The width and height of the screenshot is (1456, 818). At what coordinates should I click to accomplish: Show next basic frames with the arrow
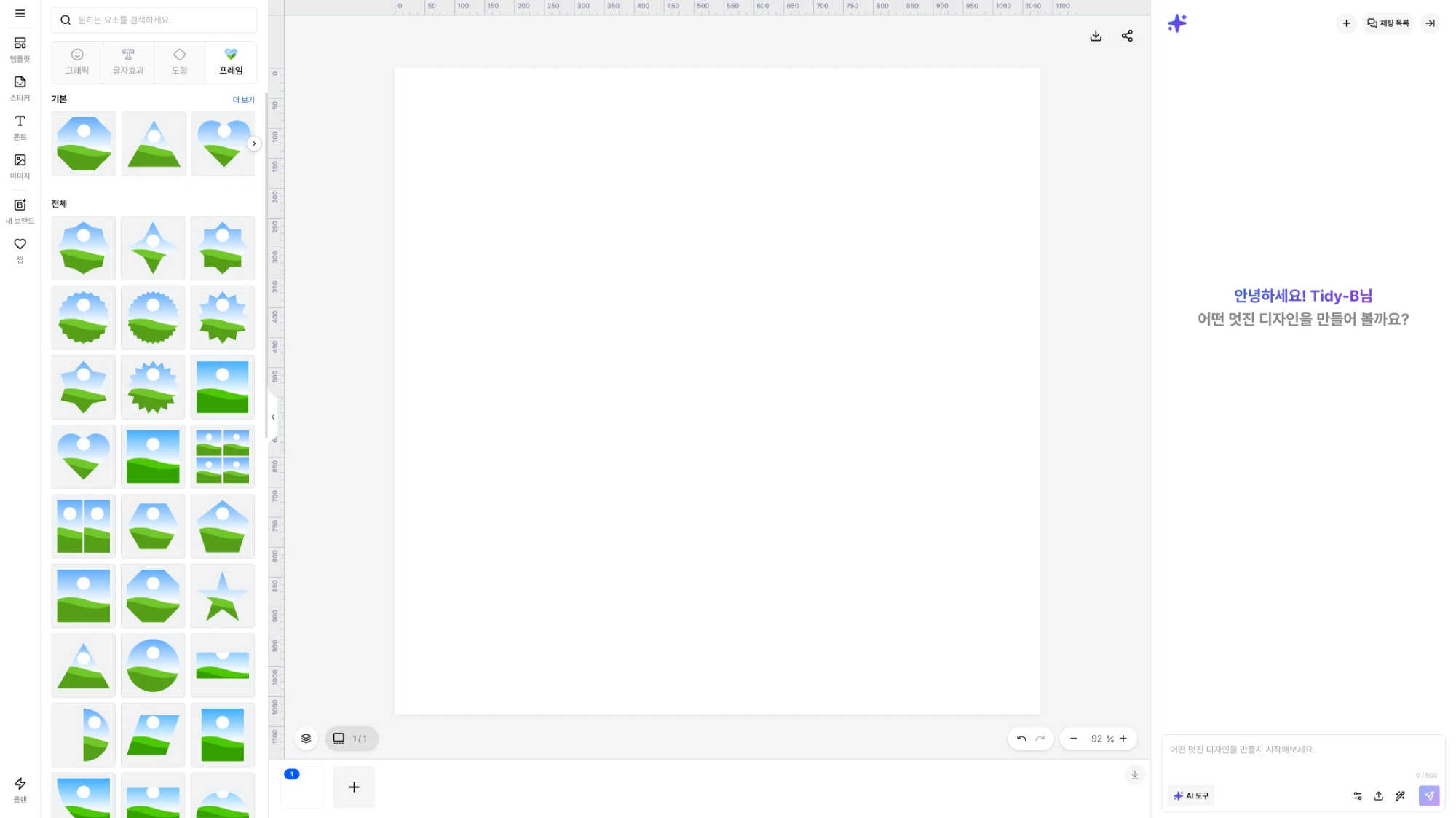click(x=253, y=143)
